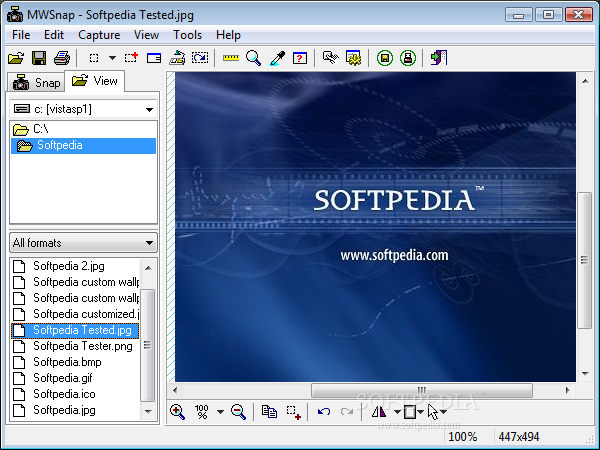This screenshot has height=450, width=600.
Task: Click the exit door icon in toolbar
Action: tap(439, 58)
